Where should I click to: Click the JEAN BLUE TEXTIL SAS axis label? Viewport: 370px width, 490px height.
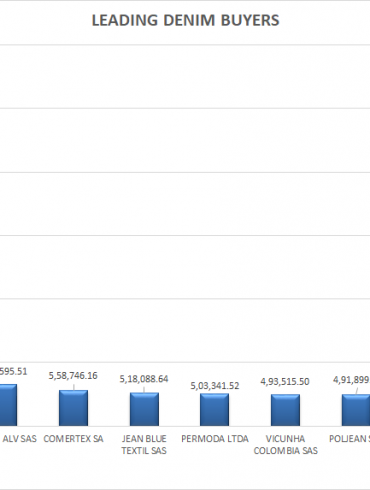coord(144,445)
